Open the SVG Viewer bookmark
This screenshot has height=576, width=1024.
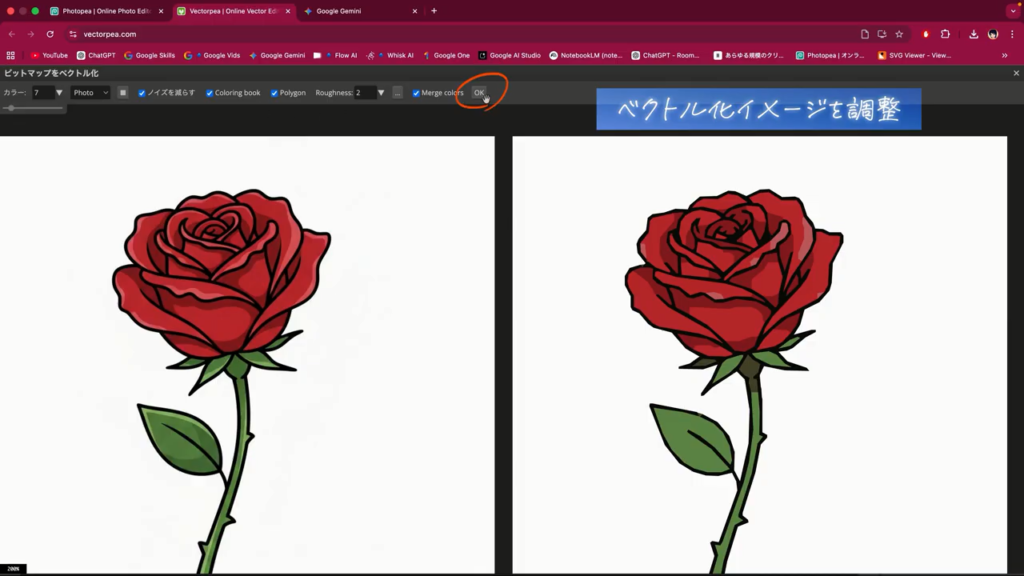(x=914, y=56)
